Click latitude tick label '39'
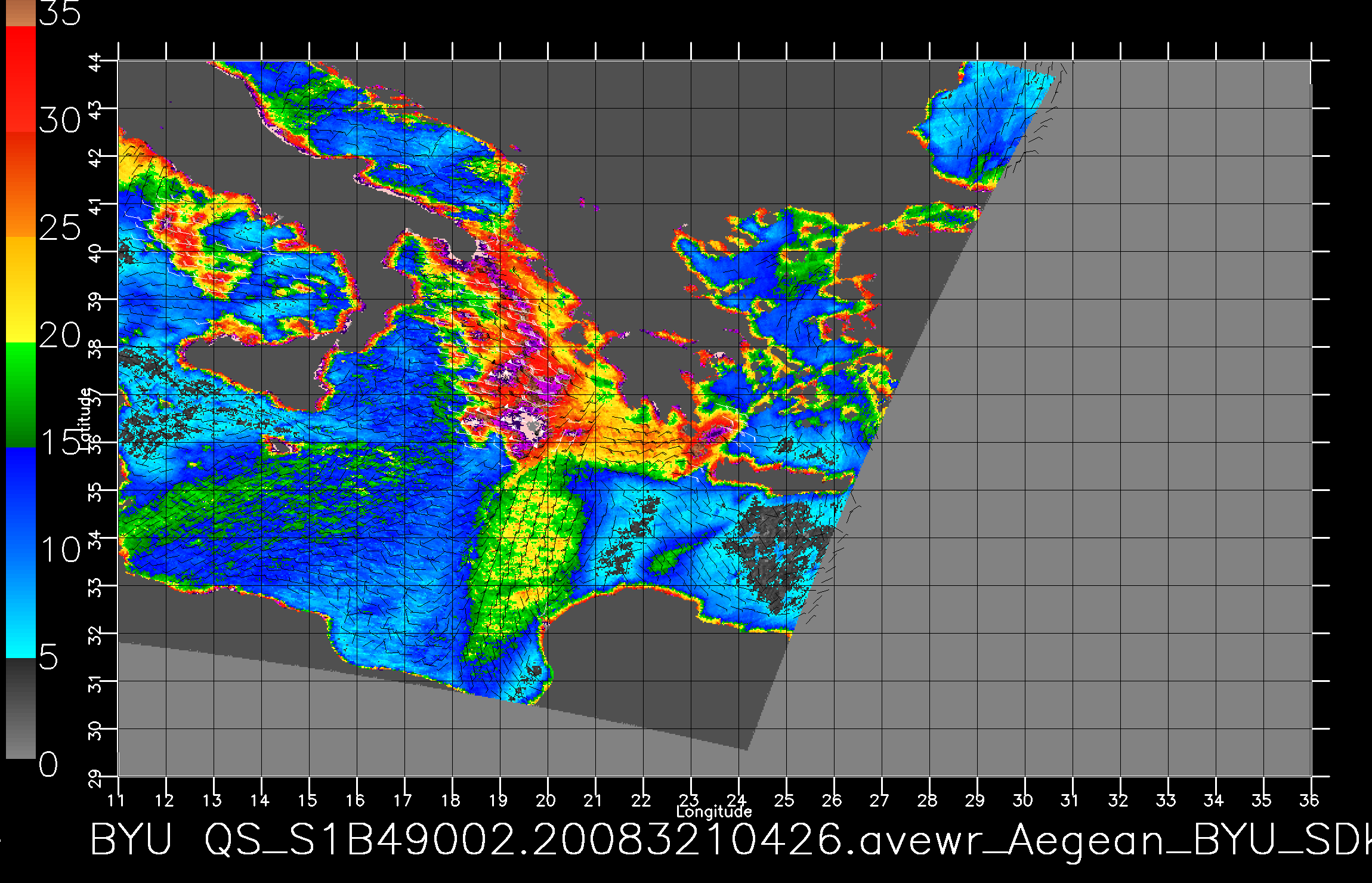 point(95,301)
